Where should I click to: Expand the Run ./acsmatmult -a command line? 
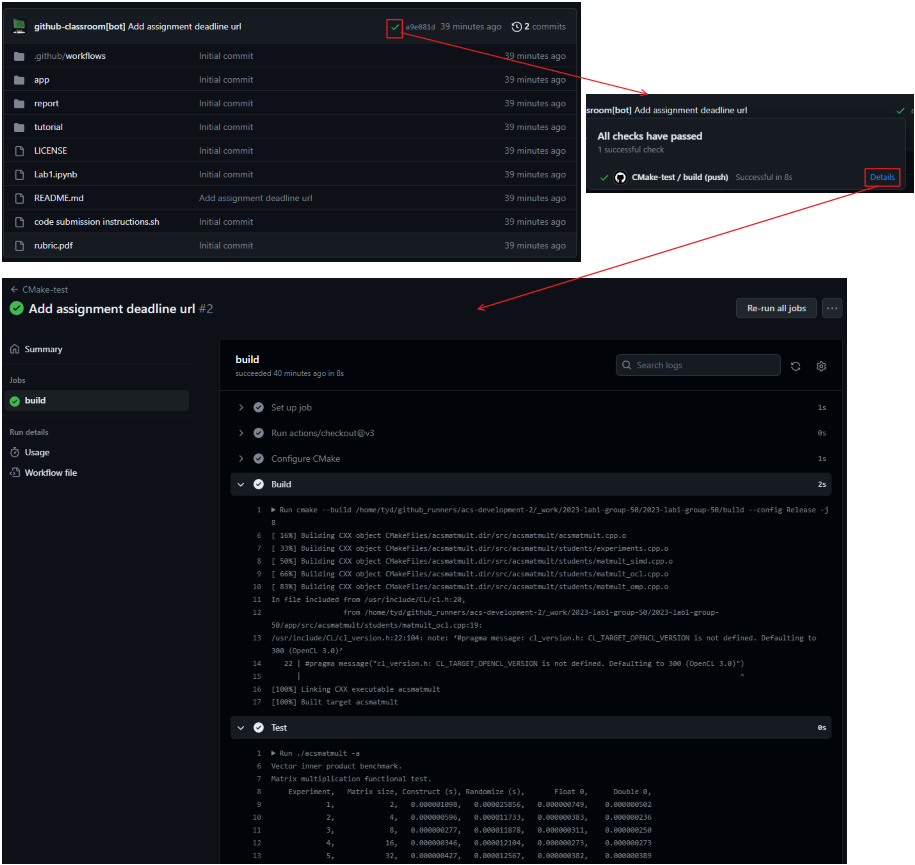[274, 754]
